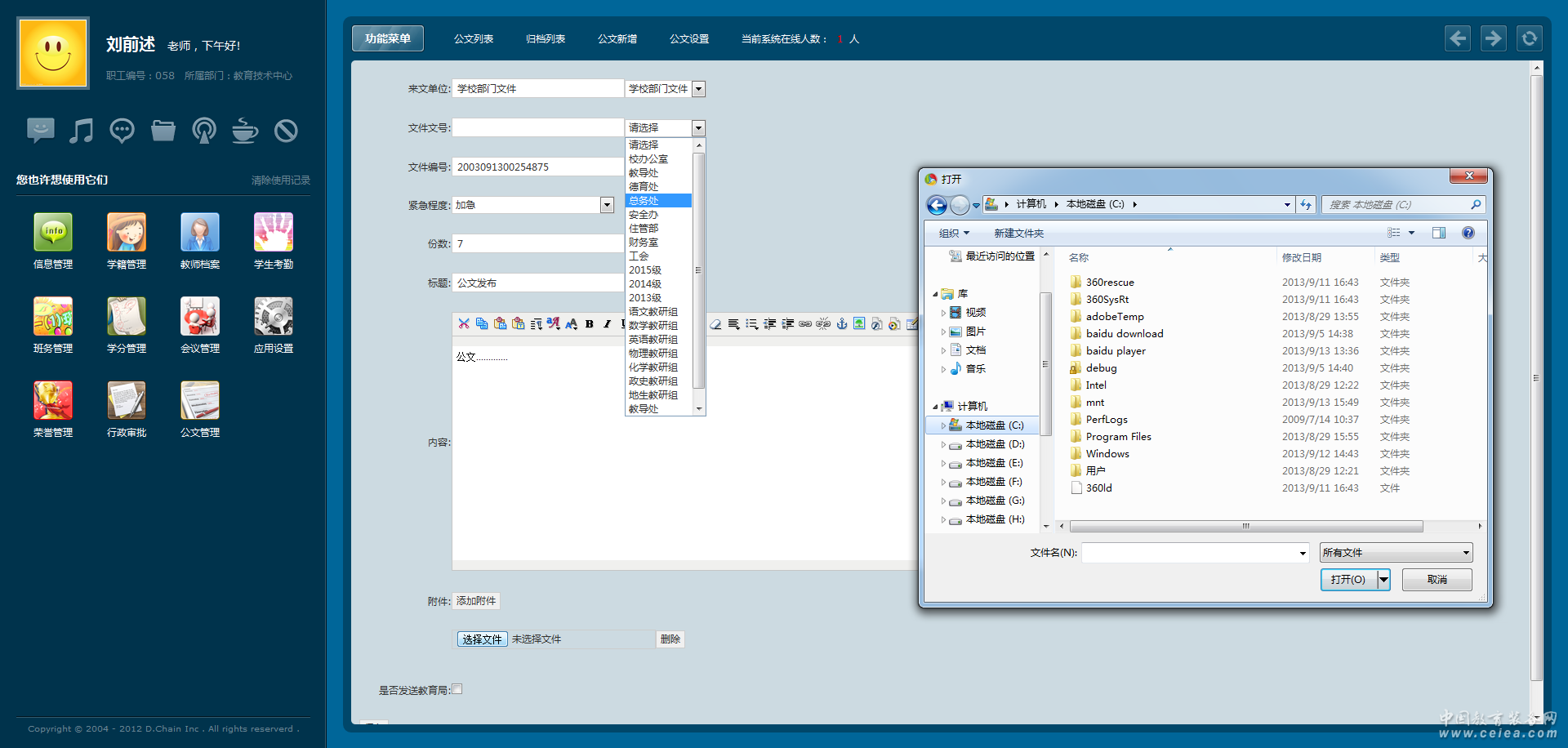Open the 公文管理 app icon

click(200, 401)
